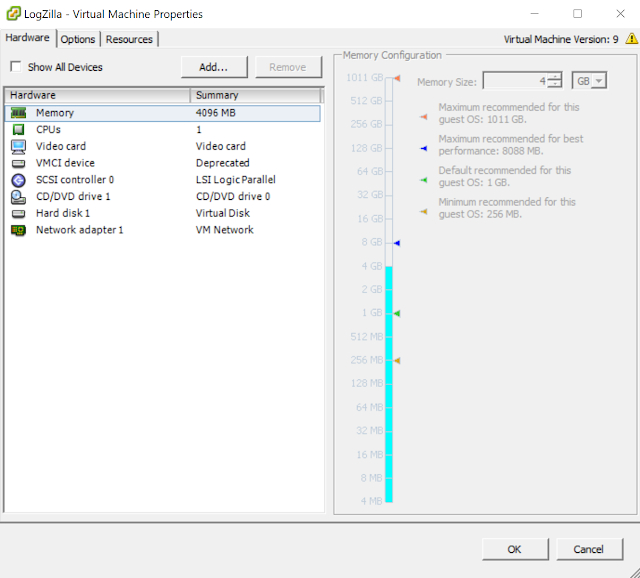Click the Memory Size input field
The image size is (640, 578).
coord(515,81)
